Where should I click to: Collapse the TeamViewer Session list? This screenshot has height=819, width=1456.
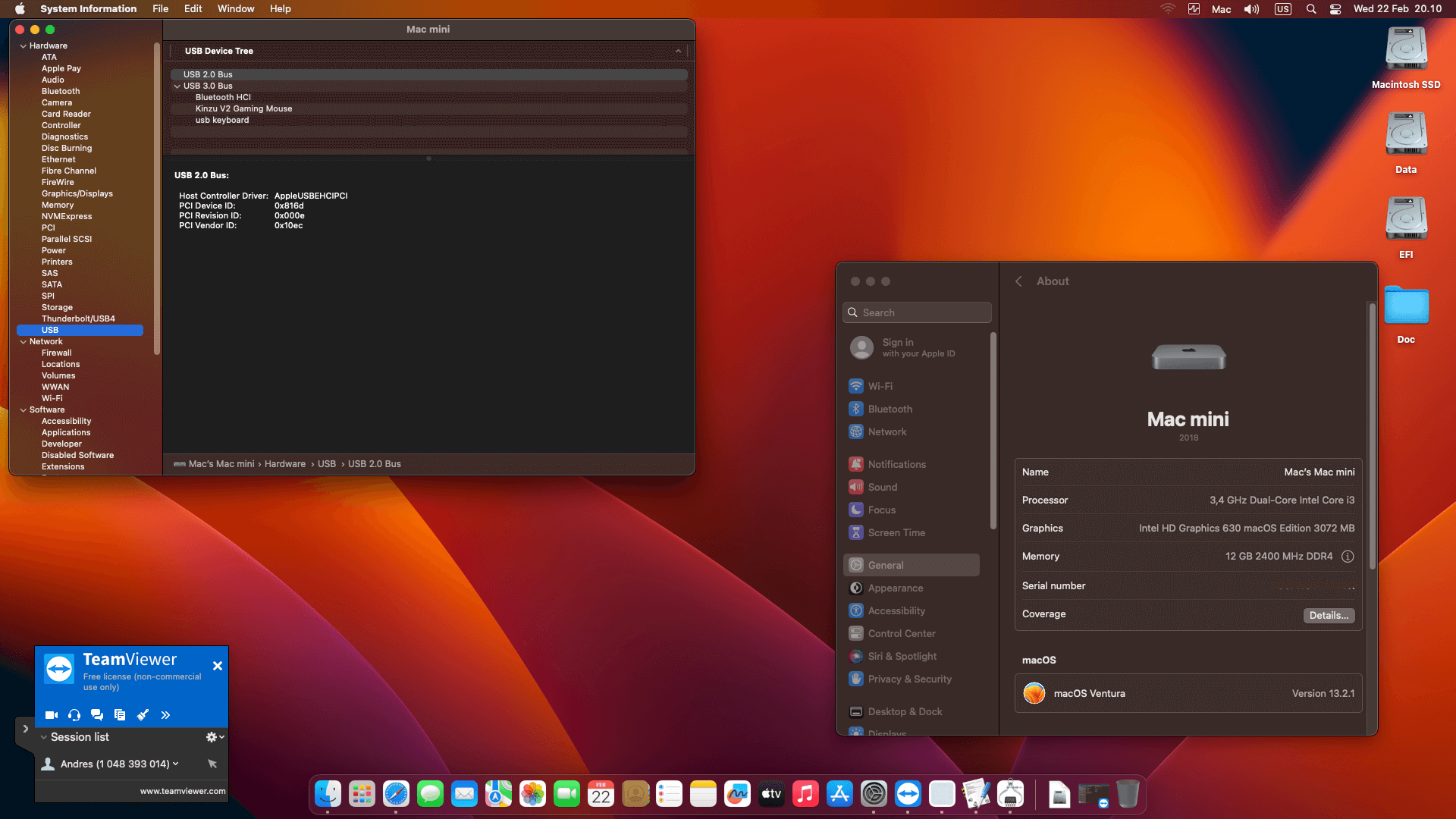[44, 737]
